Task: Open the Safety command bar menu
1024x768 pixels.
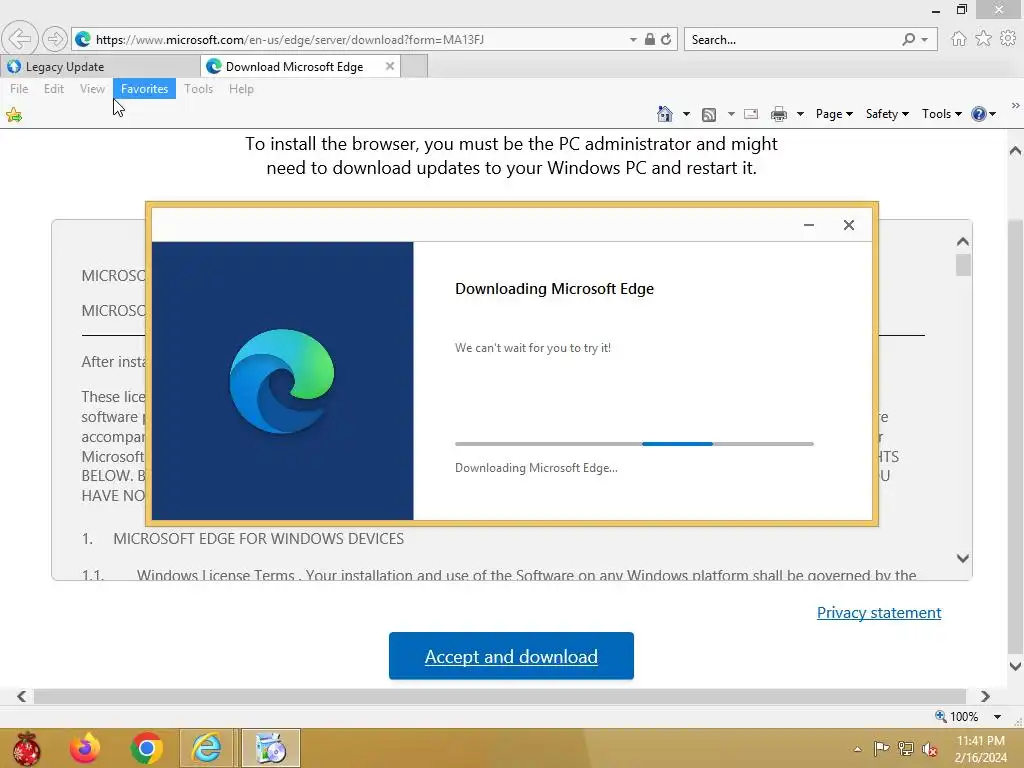Action: (887, 114)
